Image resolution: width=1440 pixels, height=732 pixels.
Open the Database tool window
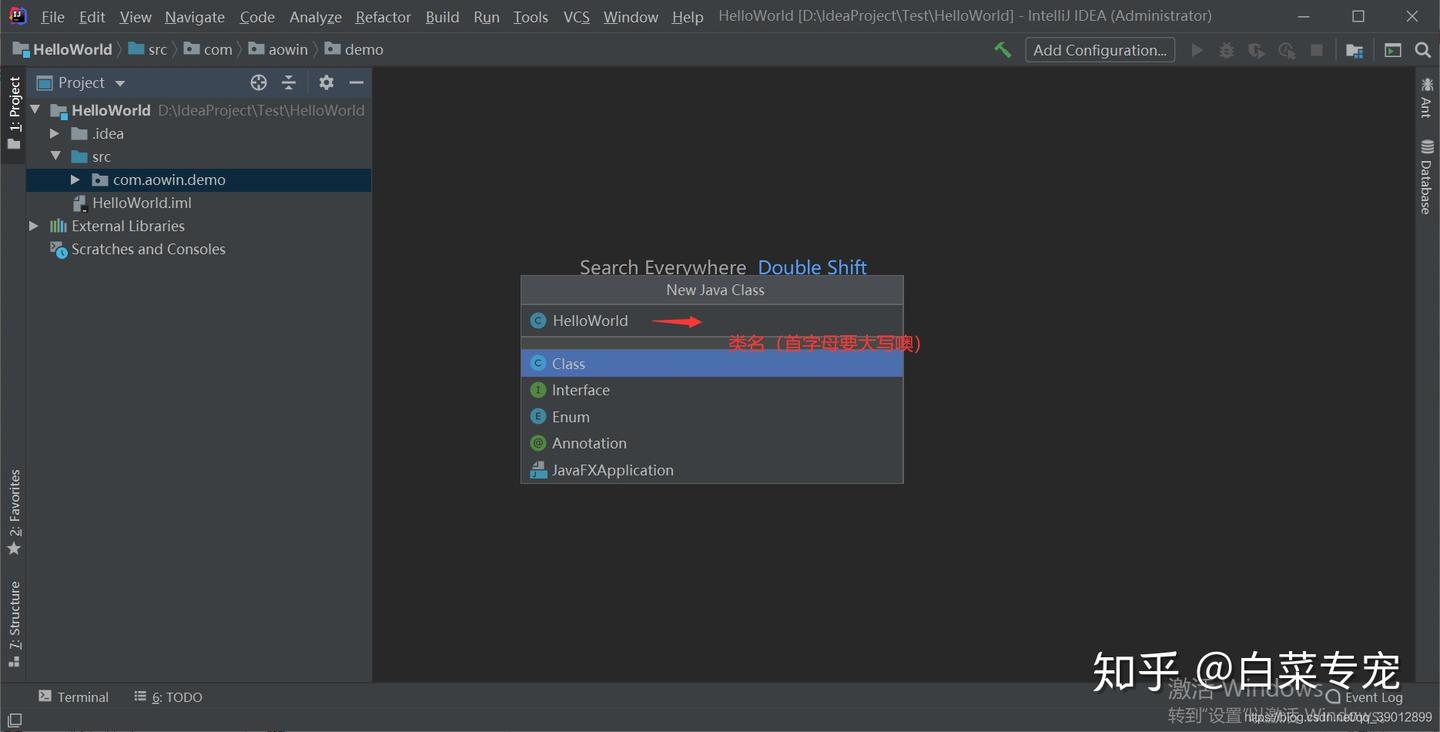1427,177
